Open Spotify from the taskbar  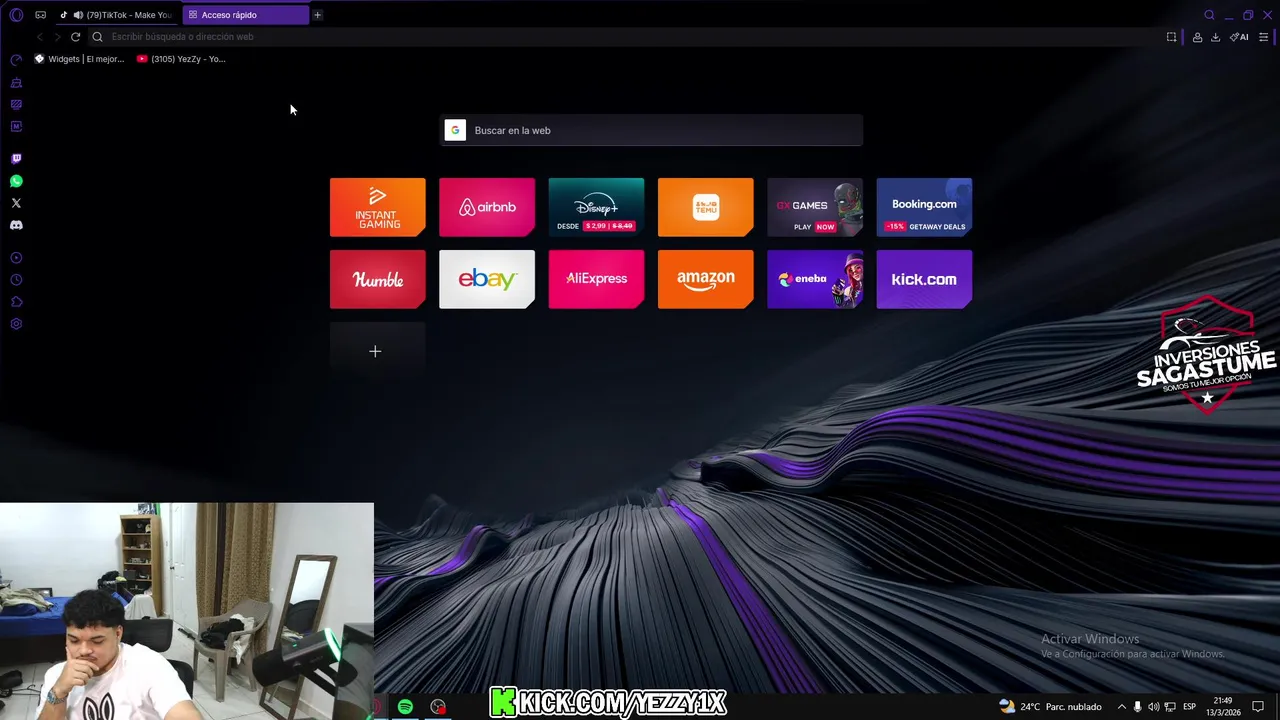pos(405,707)
